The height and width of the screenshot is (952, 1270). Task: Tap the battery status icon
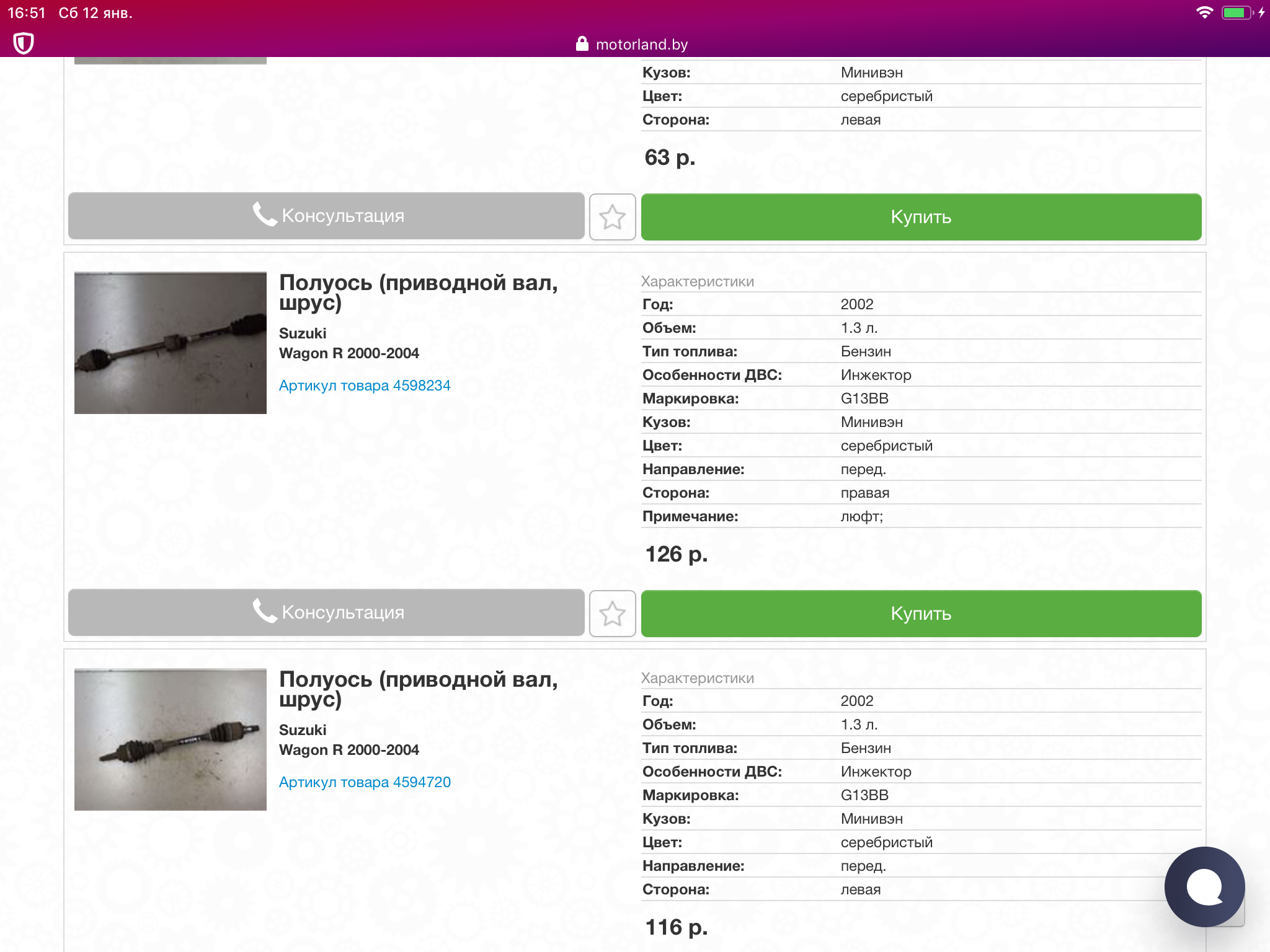coord(1237,12)
